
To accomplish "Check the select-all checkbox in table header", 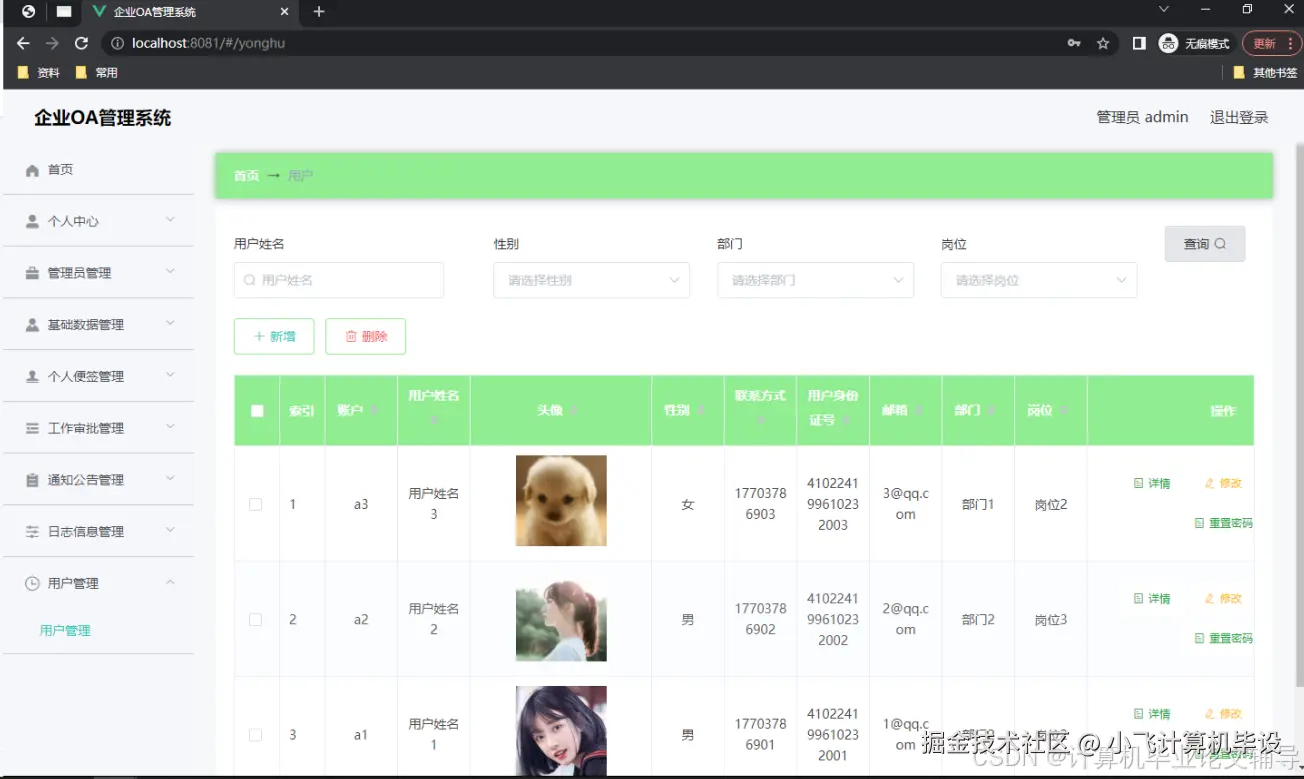I will 256,409.
